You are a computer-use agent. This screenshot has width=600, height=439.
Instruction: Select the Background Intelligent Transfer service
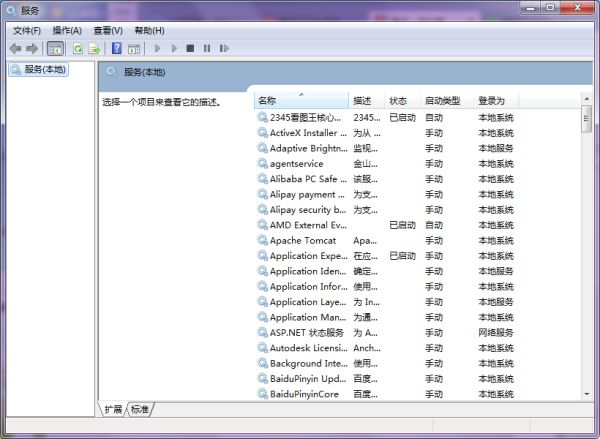(386, 363)
